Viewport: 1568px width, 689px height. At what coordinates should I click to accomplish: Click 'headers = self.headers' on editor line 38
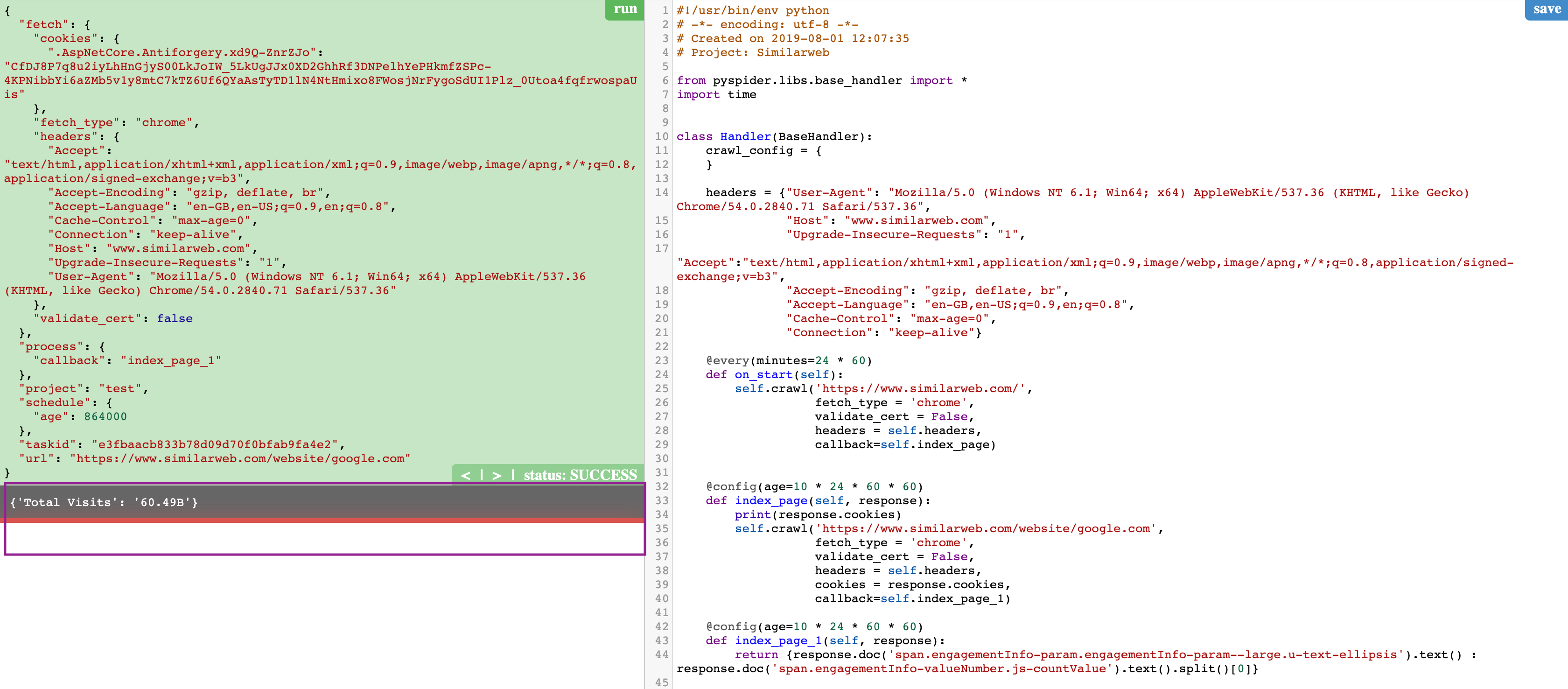click(898, 570)
